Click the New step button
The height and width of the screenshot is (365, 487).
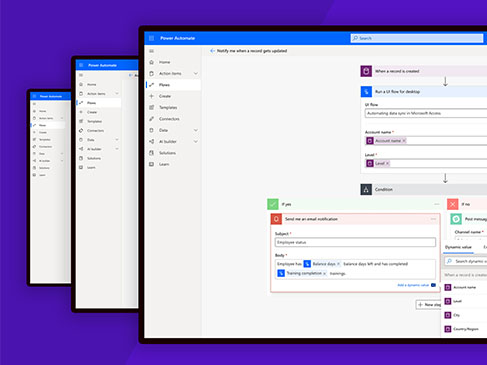[429, 305]
